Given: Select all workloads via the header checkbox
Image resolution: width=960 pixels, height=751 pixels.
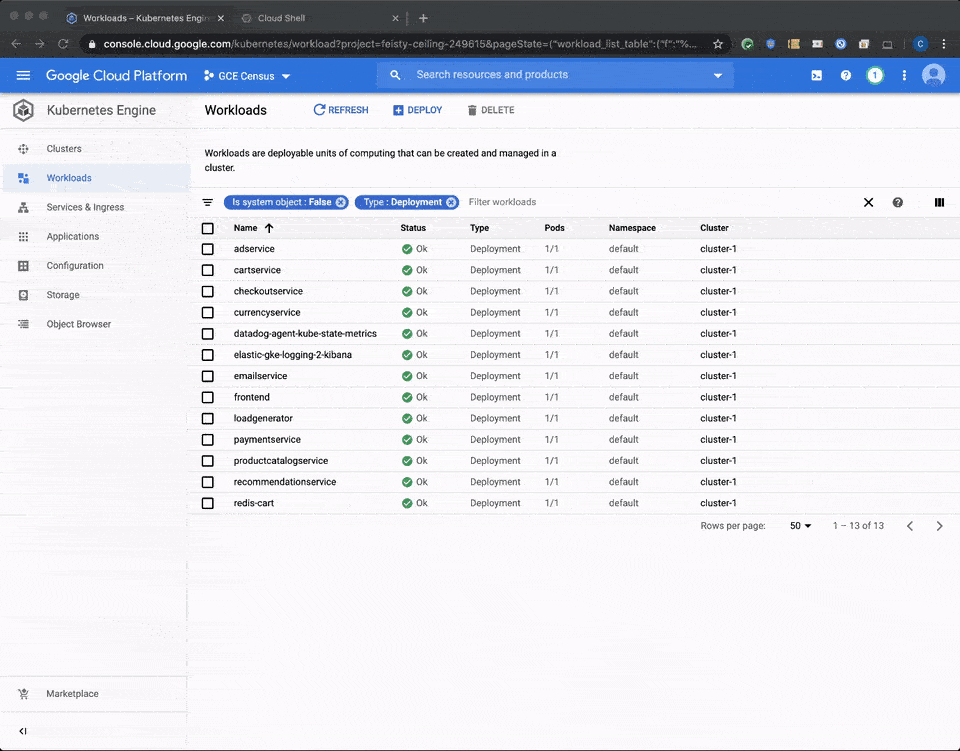Looking at the screenshot, I should 207,228.
